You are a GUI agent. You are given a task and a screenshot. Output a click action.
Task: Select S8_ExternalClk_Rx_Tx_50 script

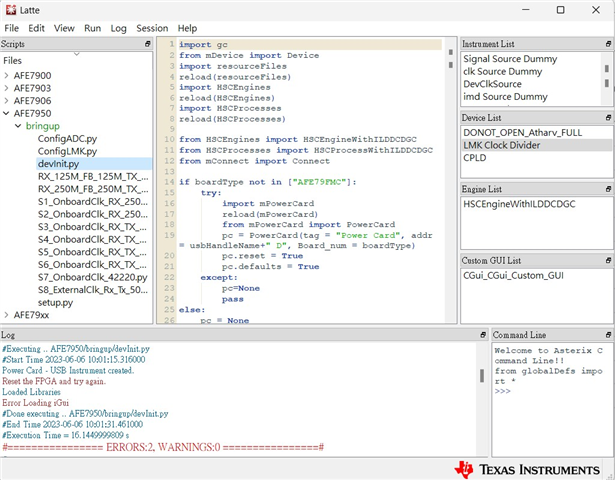93,290
